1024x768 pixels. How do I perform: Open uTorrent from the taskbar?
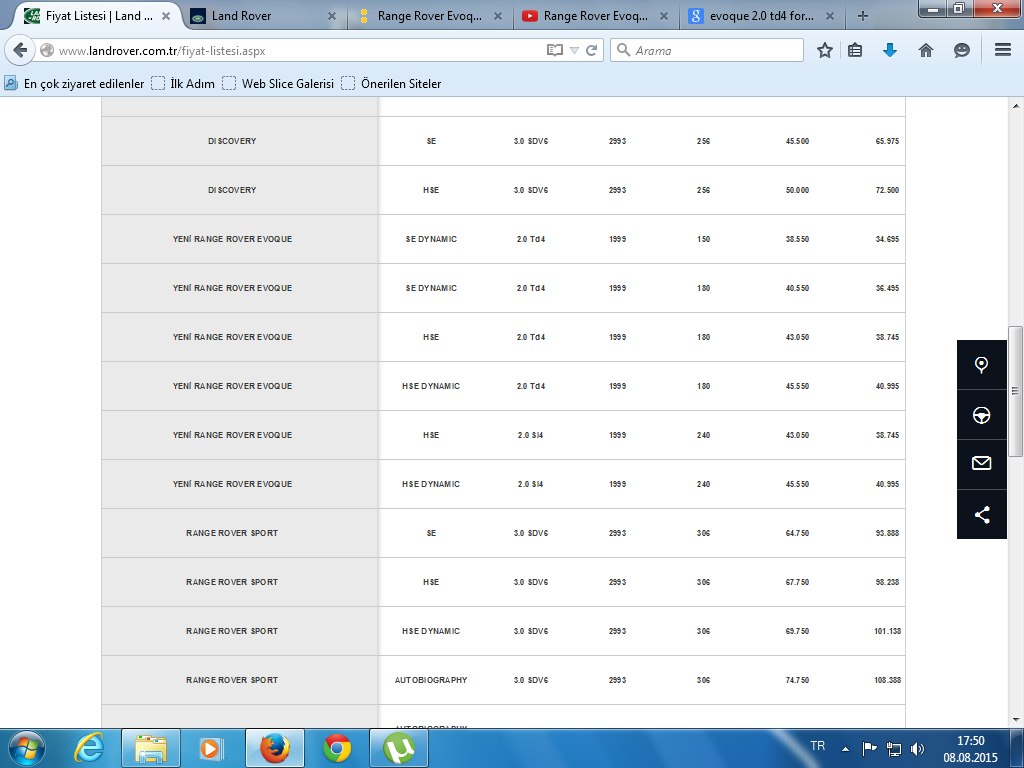399,748
